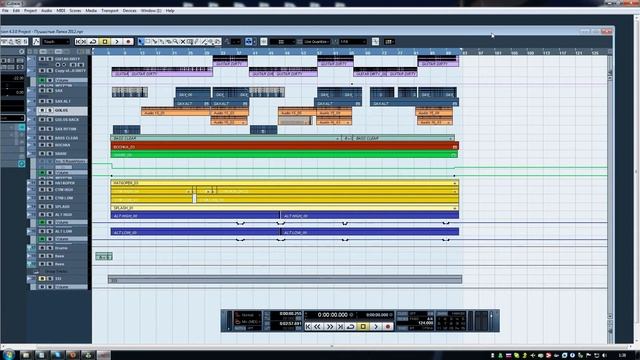Toggle Cycle on the transport panel
Viewport: 640px width, 360px height.
[x=351, y=327]
